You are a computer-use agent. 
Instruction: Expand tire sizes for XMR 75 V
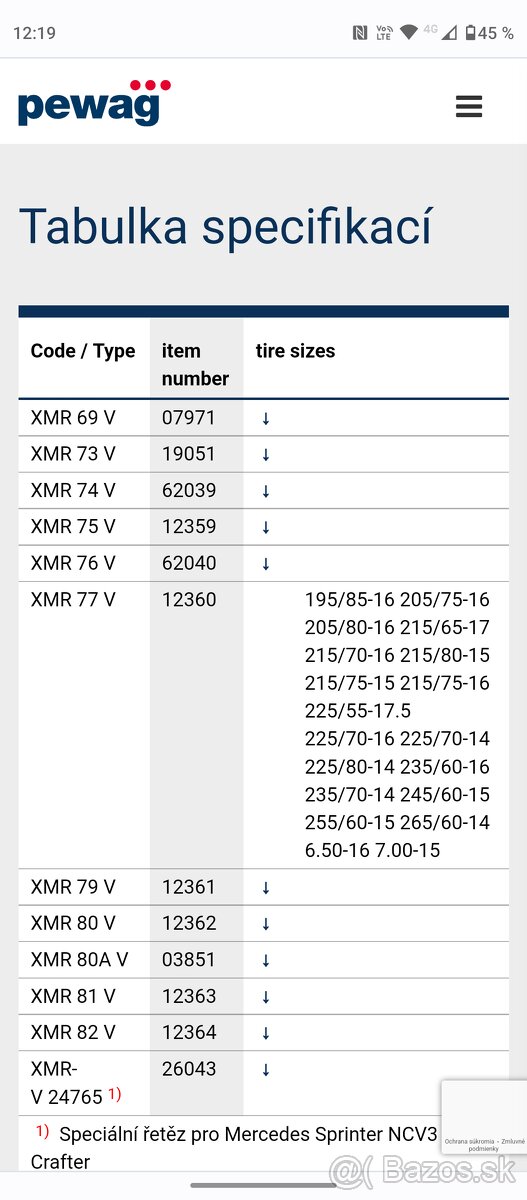pos(266,527)
